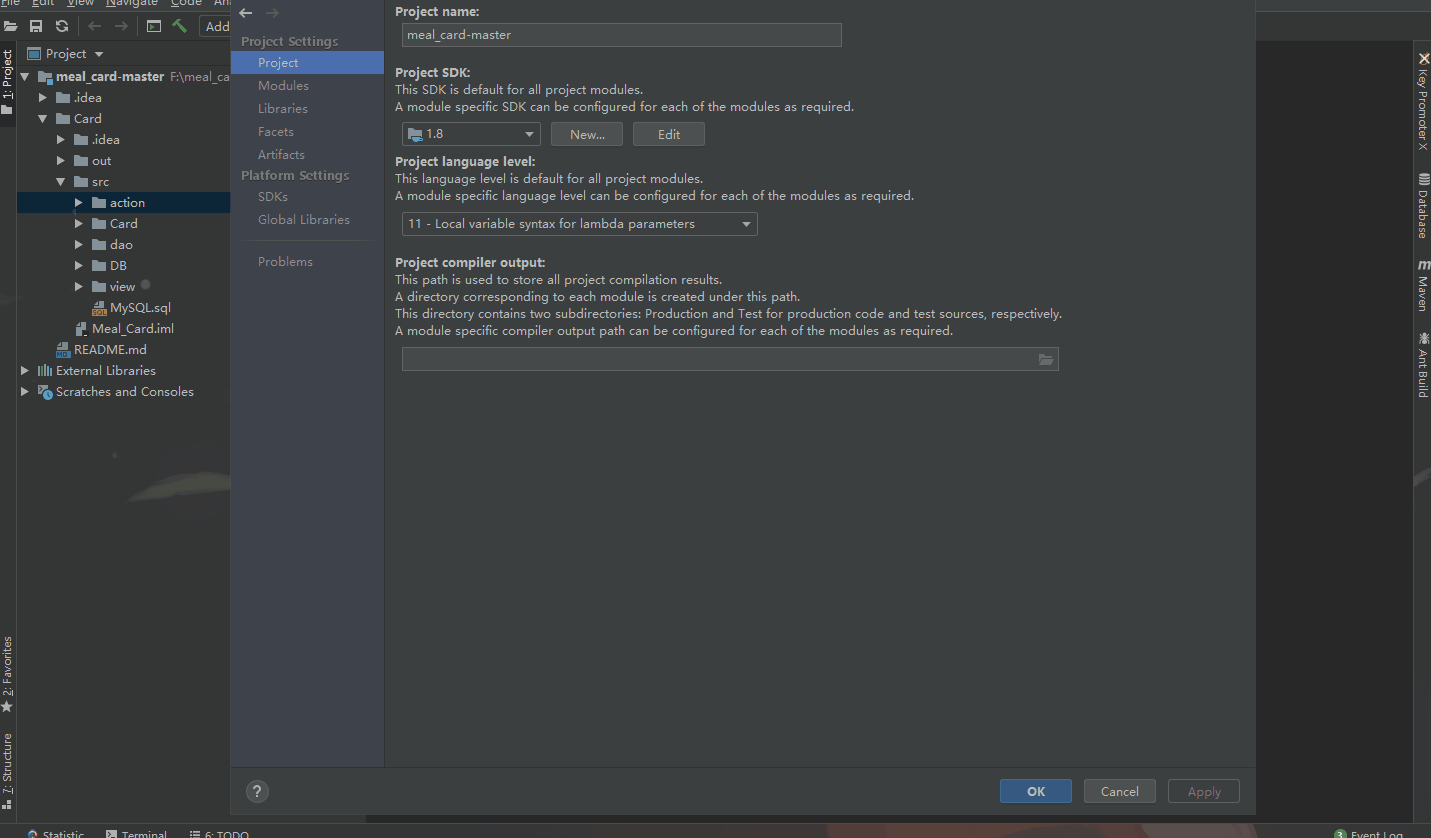The width and height of the screenshot is (1431, 838).
Task: Open the Project language level dropdown
Action: pos(579,224)
